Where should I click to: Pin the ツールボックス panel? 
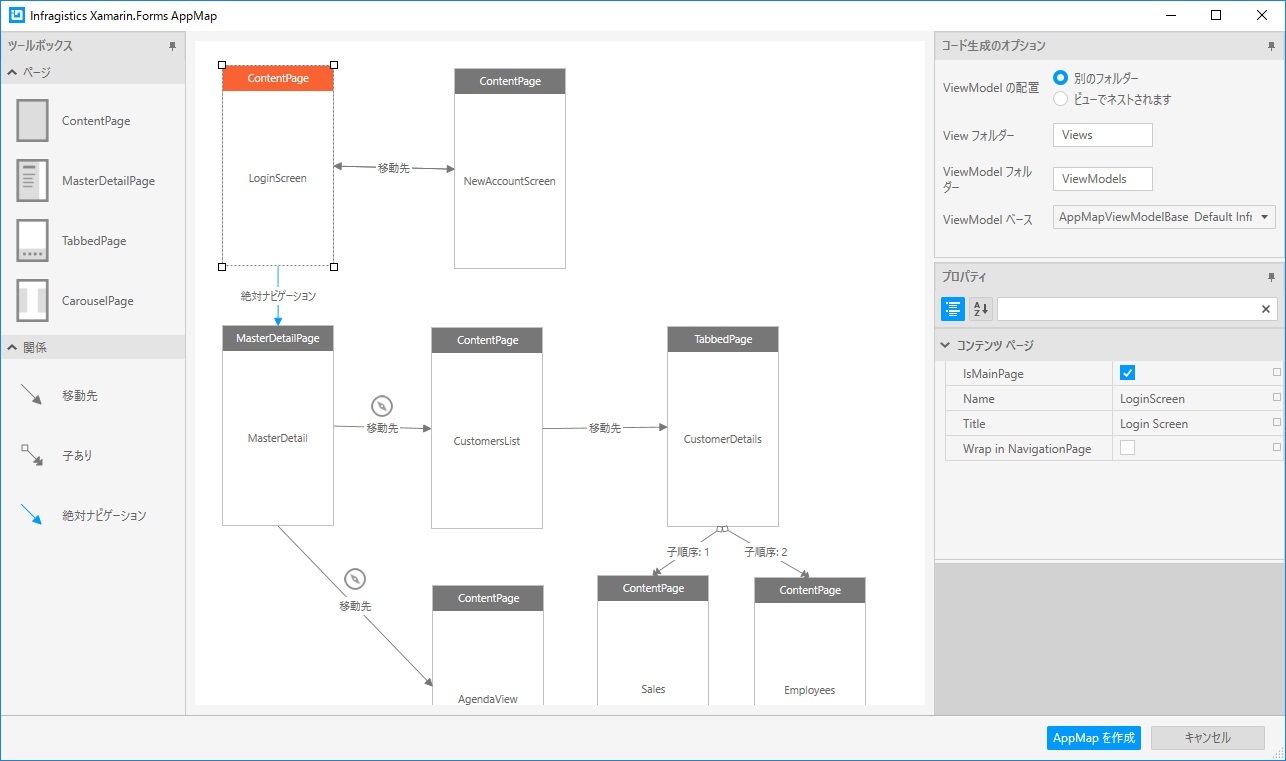tap(172, 46)
